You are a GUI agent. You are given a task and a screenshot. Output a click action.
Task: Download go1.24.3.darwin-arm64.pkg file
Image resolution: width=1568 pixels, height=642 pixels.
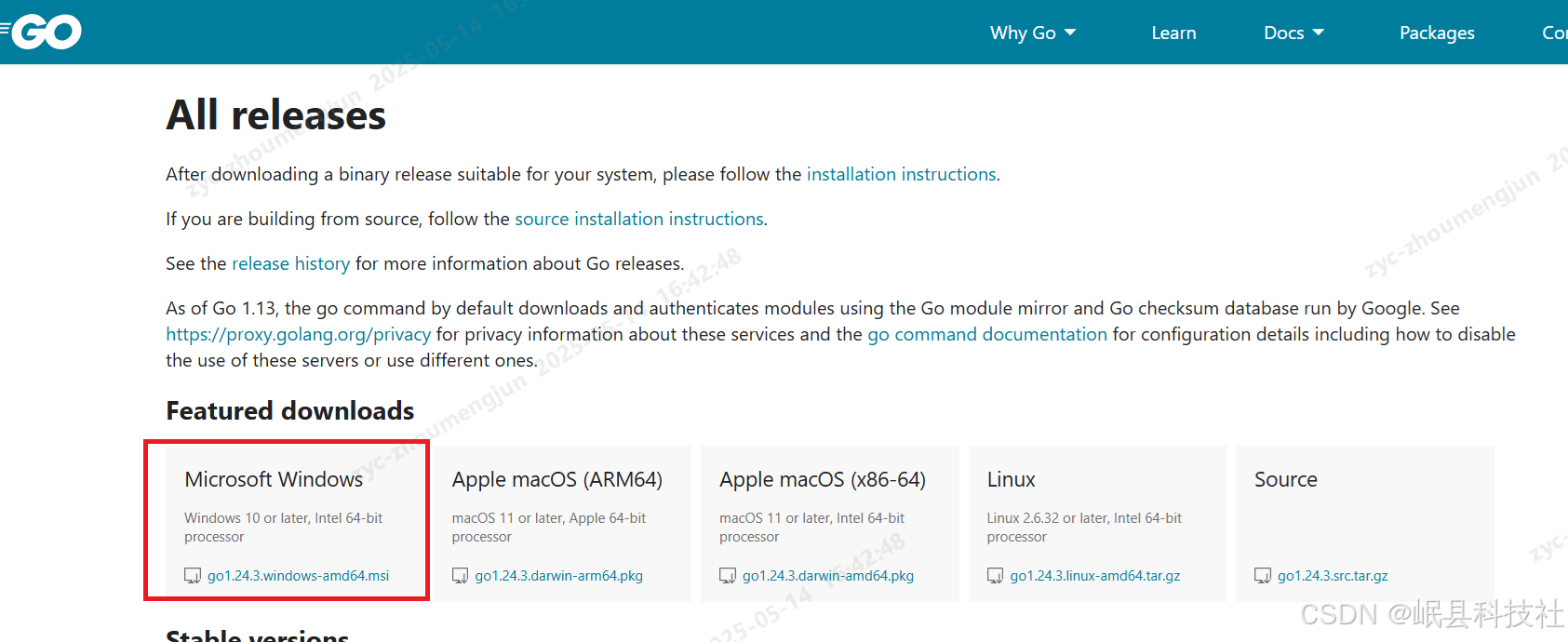(x=558, y=576)
